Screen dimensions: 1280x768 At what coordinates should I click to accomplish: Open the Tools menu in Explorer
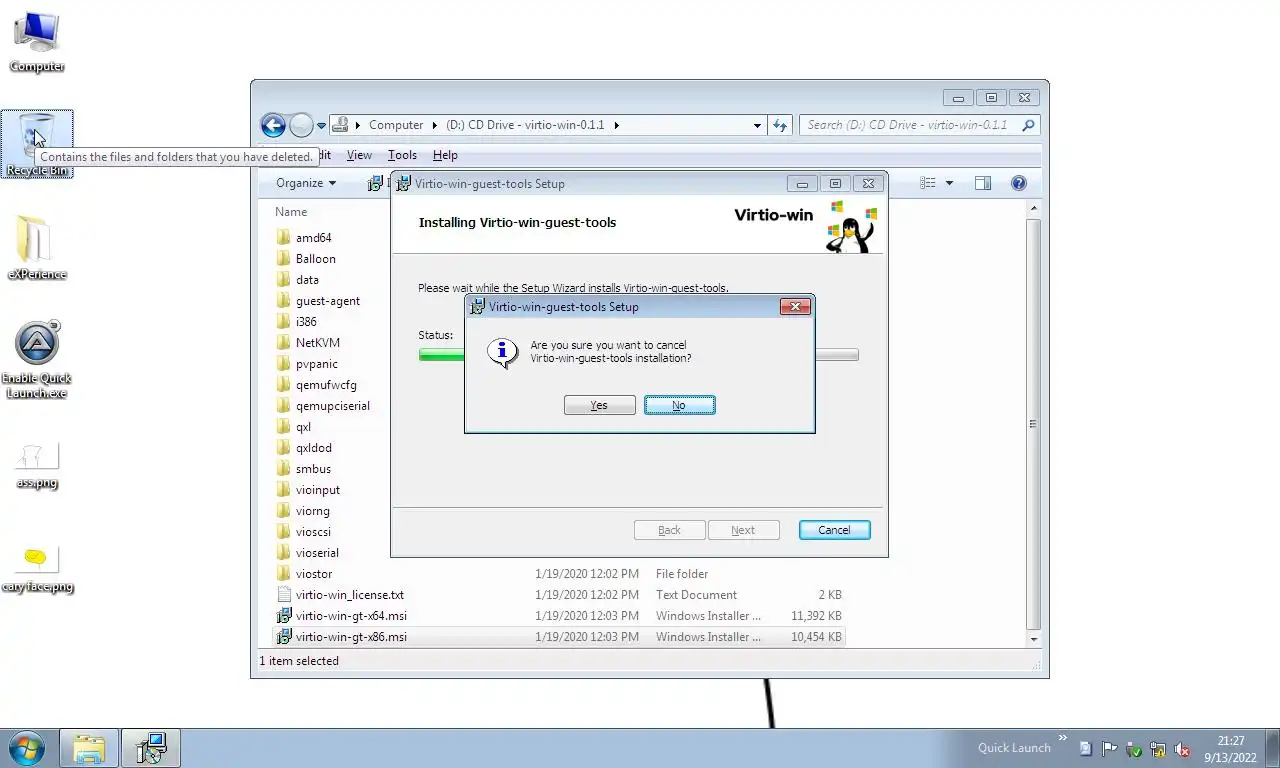[402, 155]
